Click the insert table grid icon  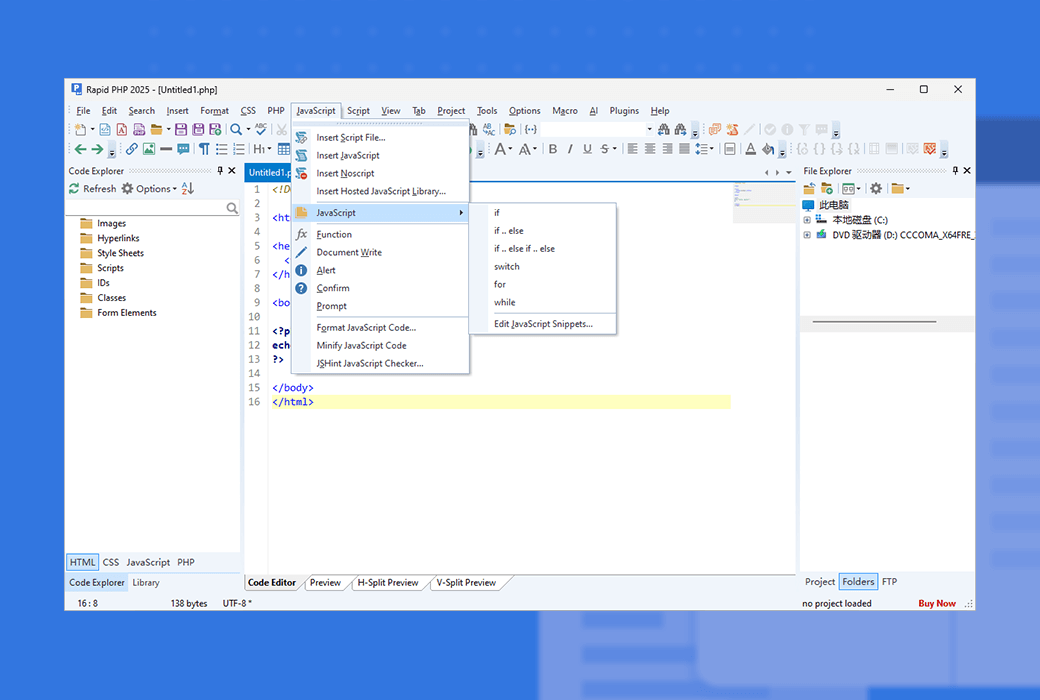[284, 149]
